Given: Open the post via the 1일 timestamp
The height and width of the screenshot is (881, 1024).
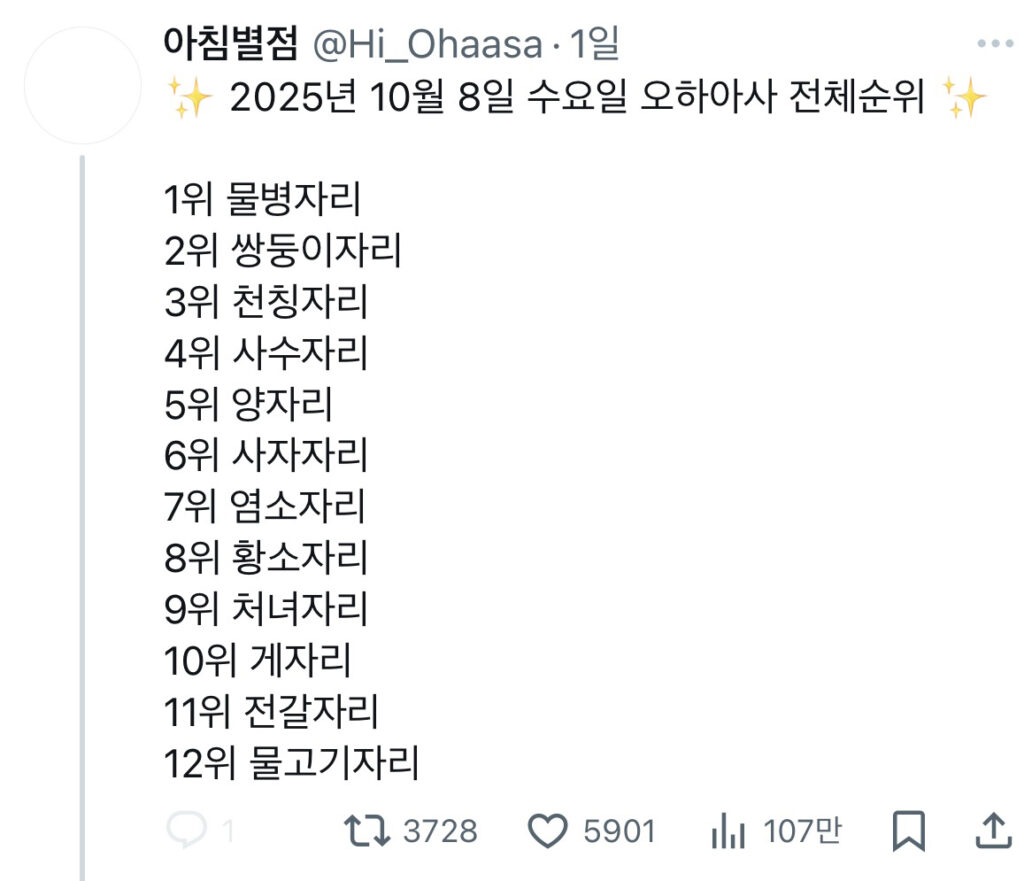Looking at the screenshot, I should click(592, 44).
